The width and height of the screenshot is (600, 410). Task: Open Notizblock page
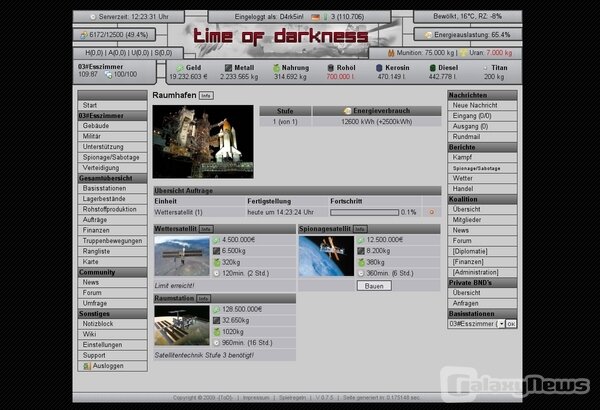click(112, 324)
